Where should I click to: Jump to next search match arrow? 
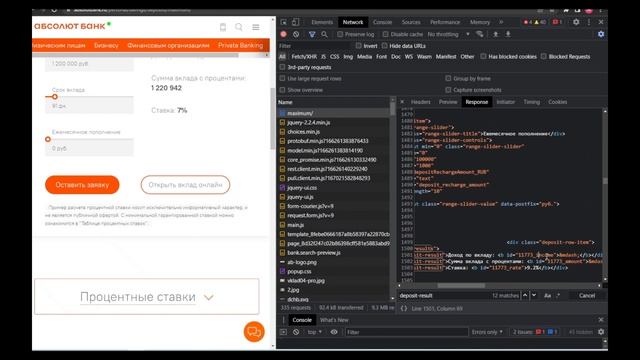coord(534,296)
